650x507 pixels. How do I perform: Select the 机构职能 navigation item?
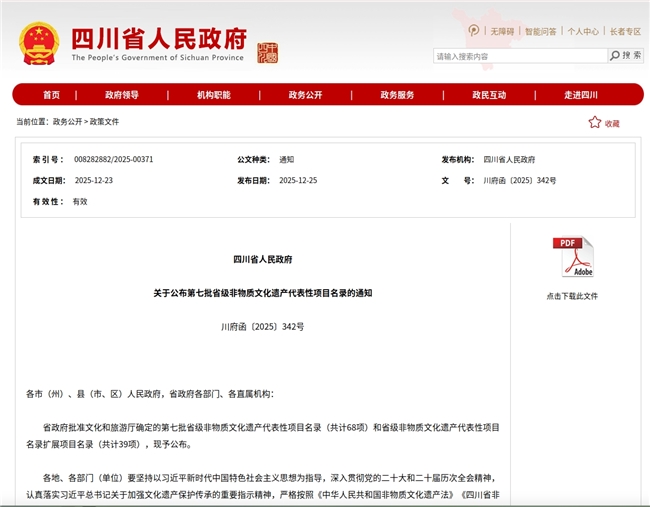[213, 95]
